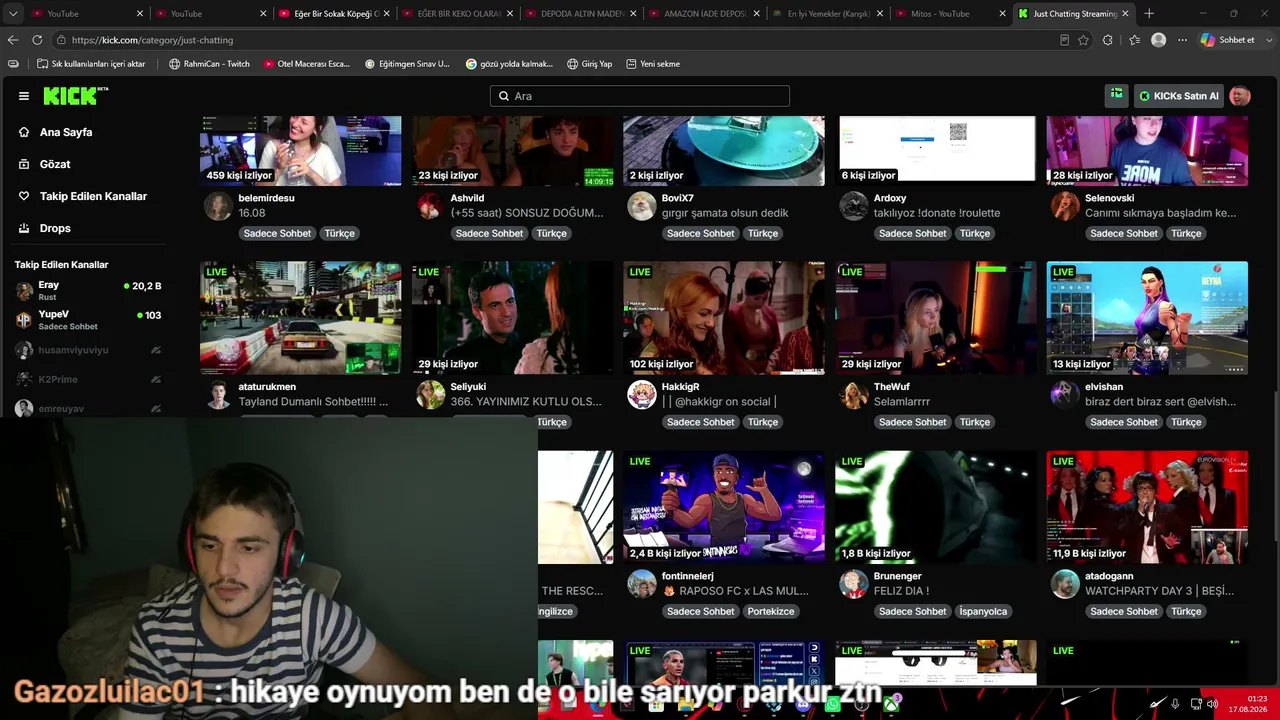Image resolution: width=1280 pixels, height=720 pixels.
Task: Click the browser back arrow
Action: tap(13, 40)
